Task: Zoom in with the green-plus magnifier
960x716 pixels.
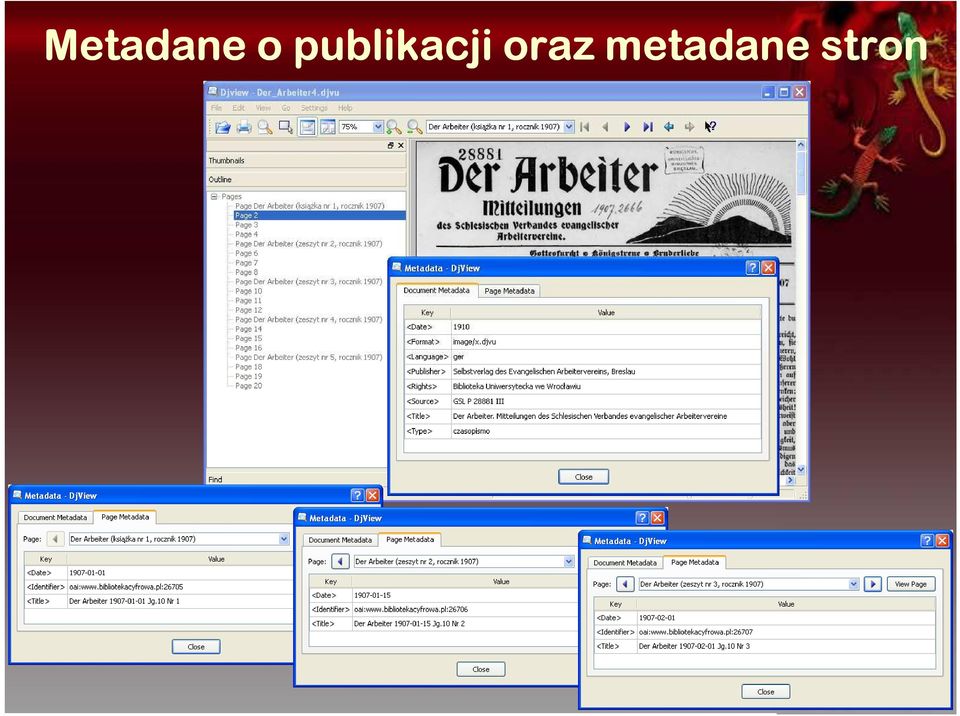Action: [394, 127]
